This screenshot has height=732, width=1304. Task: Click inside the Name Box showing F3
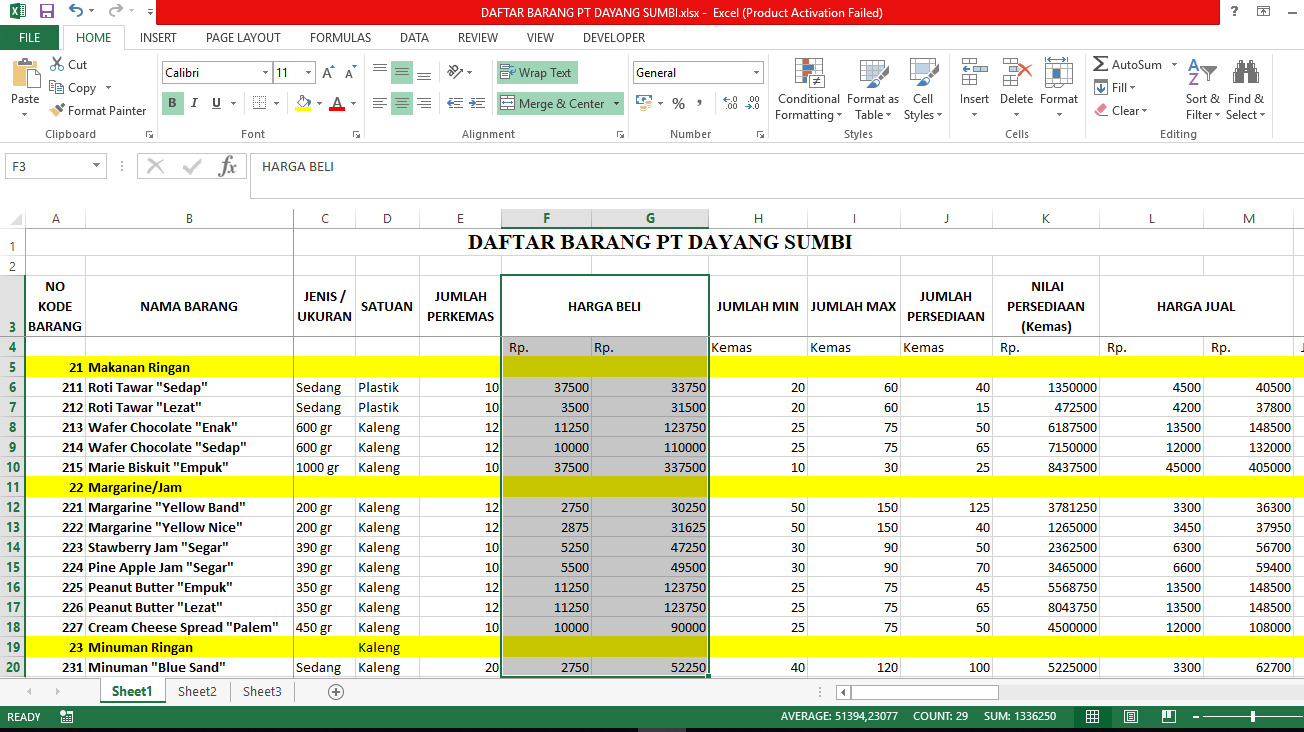click(x=47, y=166)
